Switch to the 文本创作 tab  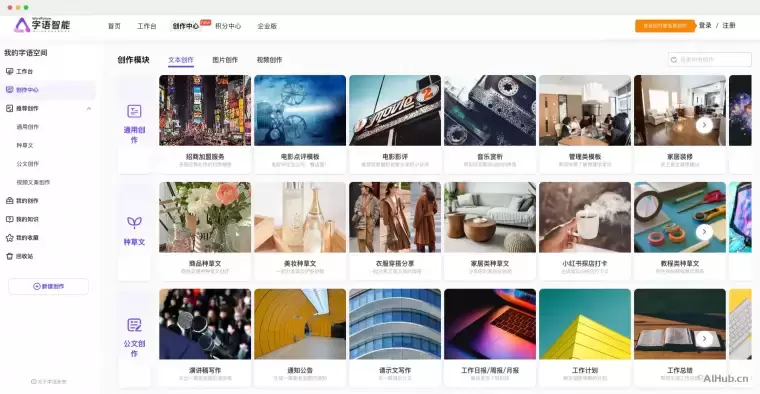click(x=181, y=60)
